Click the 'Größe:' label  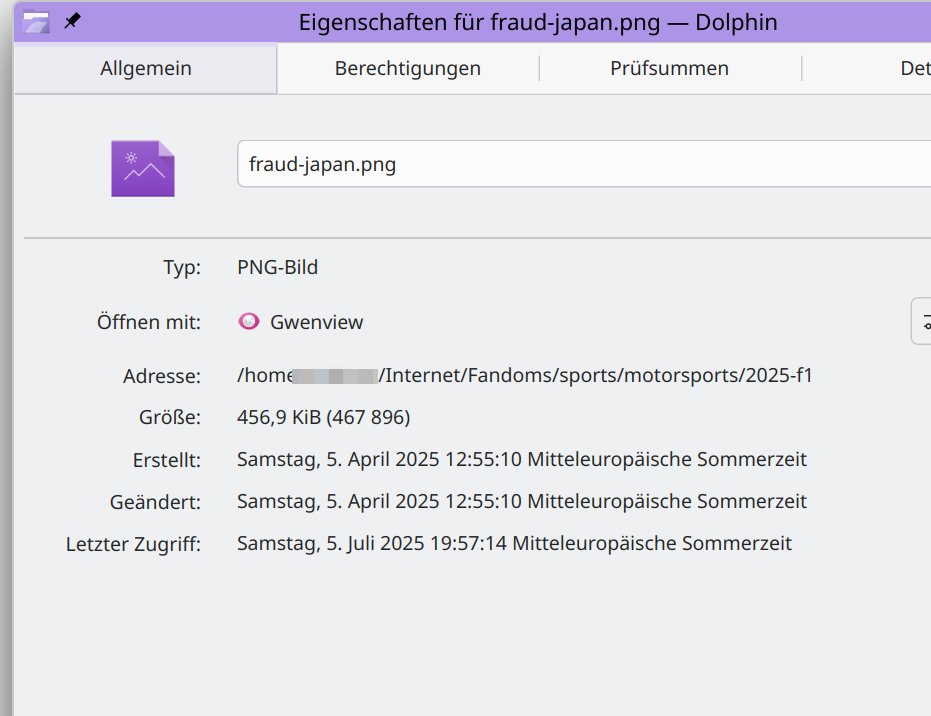(x=170, y=417)
